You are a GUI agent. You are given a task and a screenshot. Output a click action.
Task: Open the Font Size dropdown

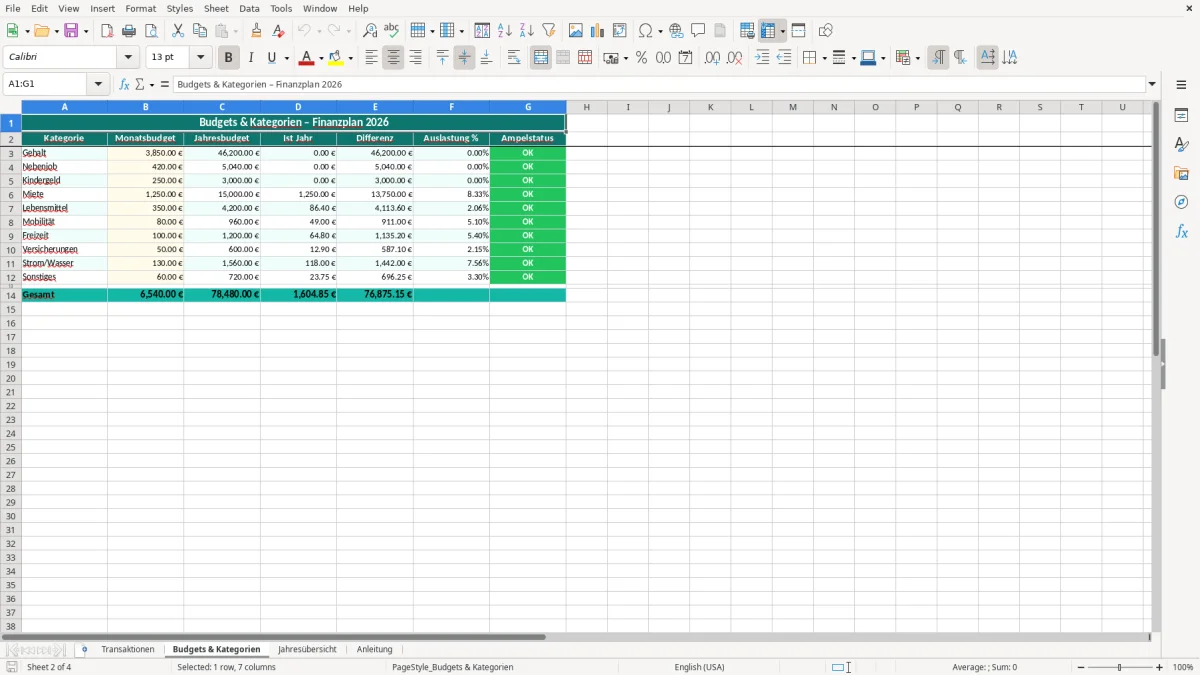point(201,58)
